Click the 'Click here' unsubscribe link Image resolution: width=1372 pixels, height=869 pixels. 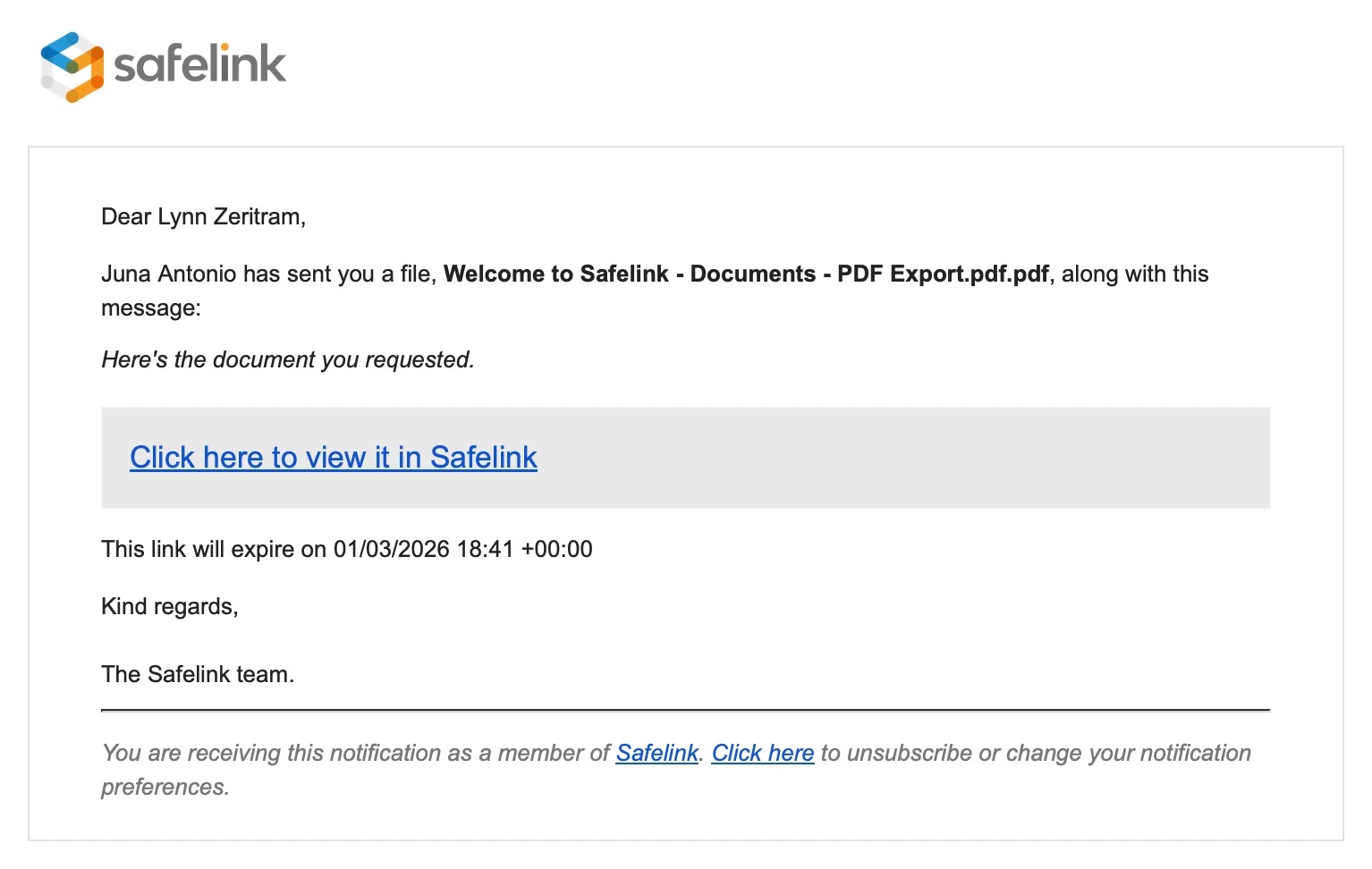tap(762, 754)
